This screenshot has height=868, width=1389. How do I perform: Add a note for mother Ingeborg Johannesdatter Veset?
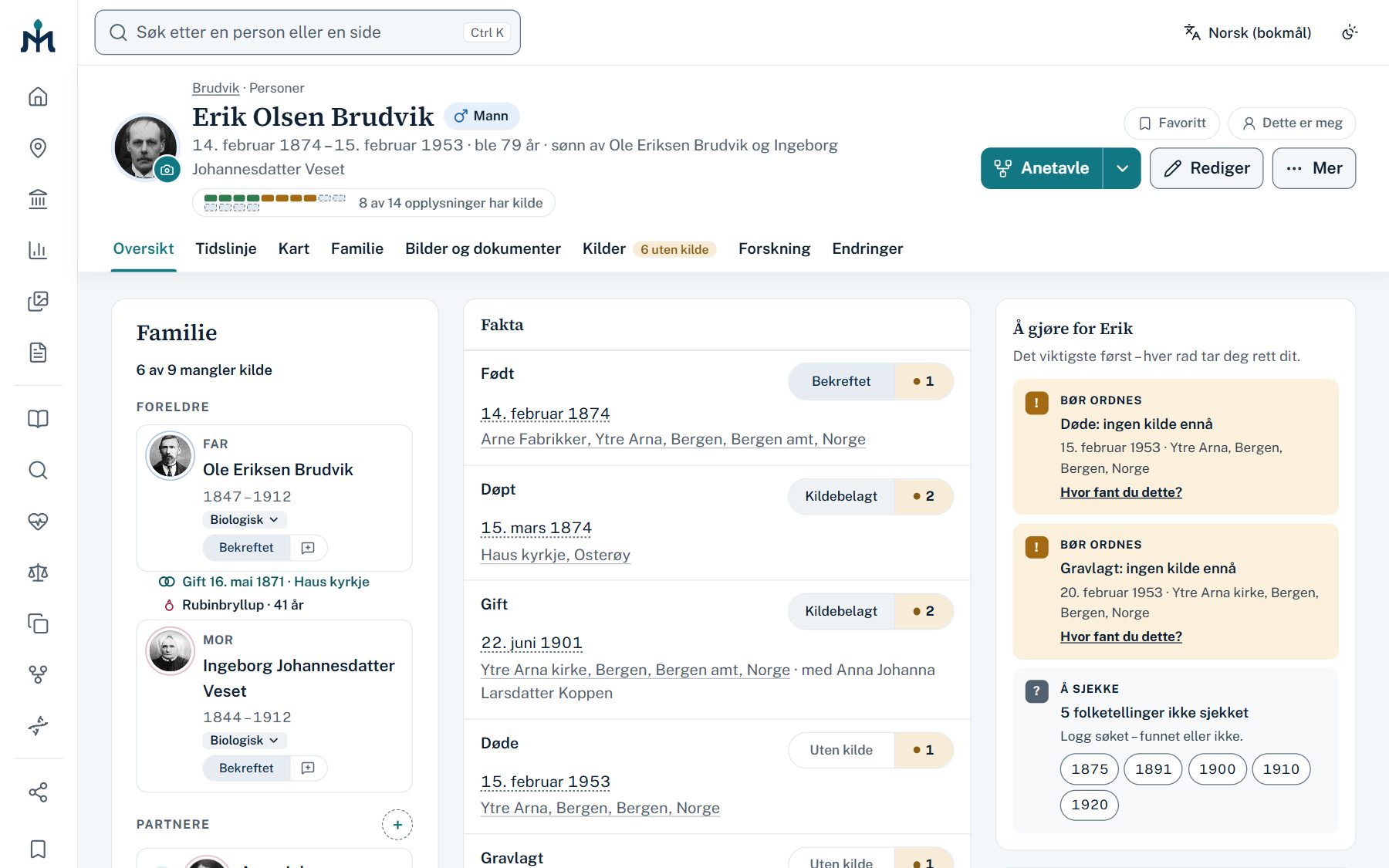pyautogui.click(x=308, y=768)
